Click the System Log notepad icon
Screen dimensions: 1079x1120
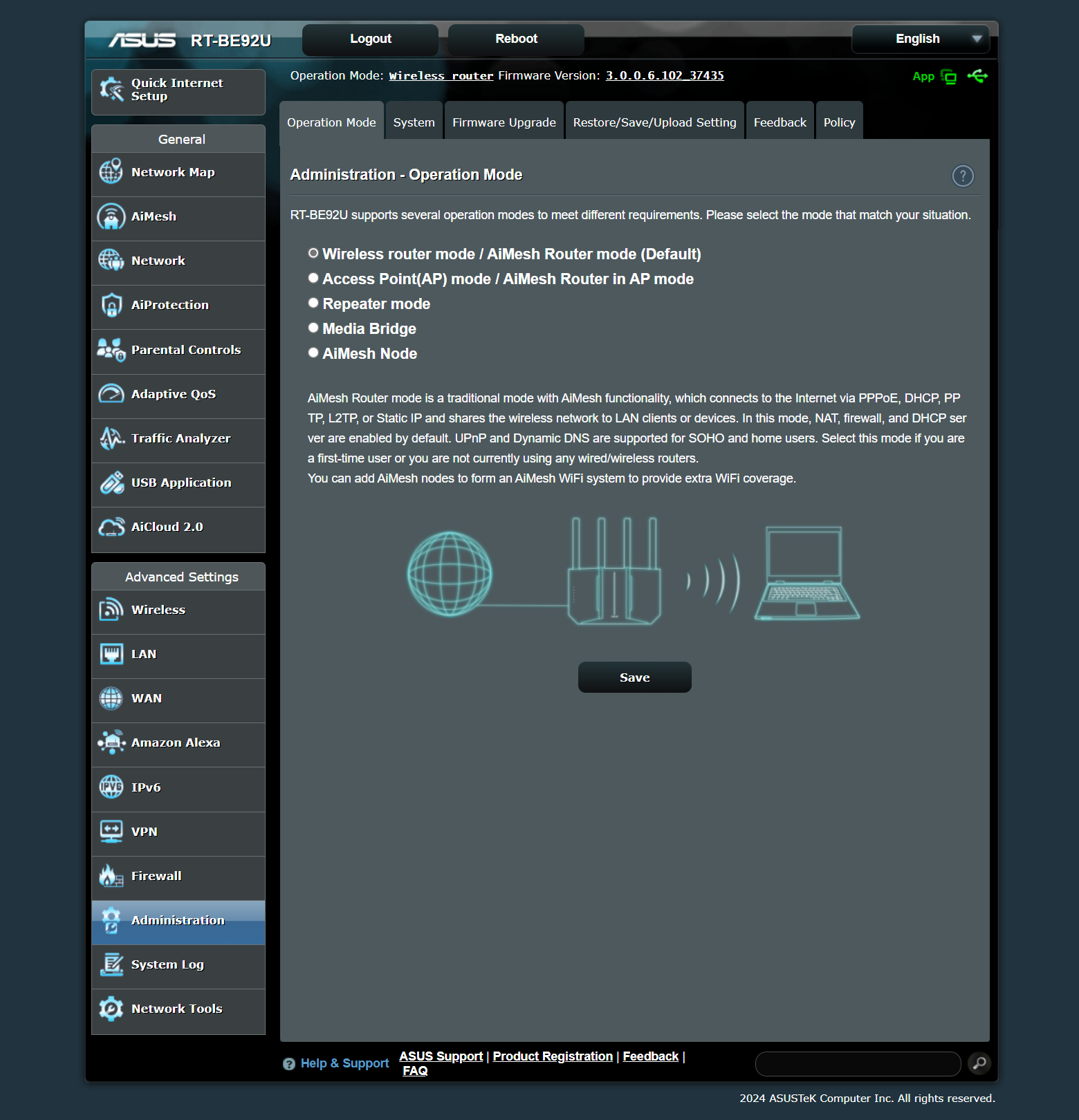[111, 964]
